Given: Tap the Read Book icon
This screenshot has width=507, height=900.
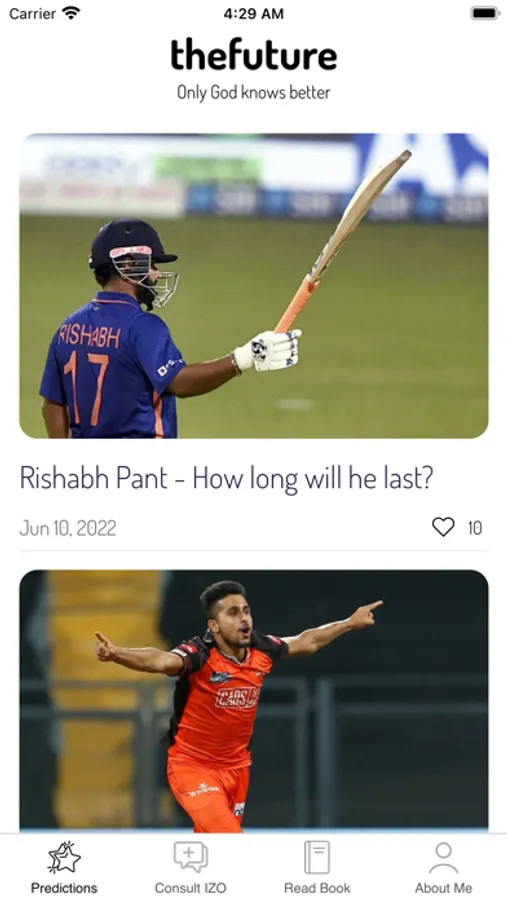Looking at the screenshot, I should pos(317,858).
